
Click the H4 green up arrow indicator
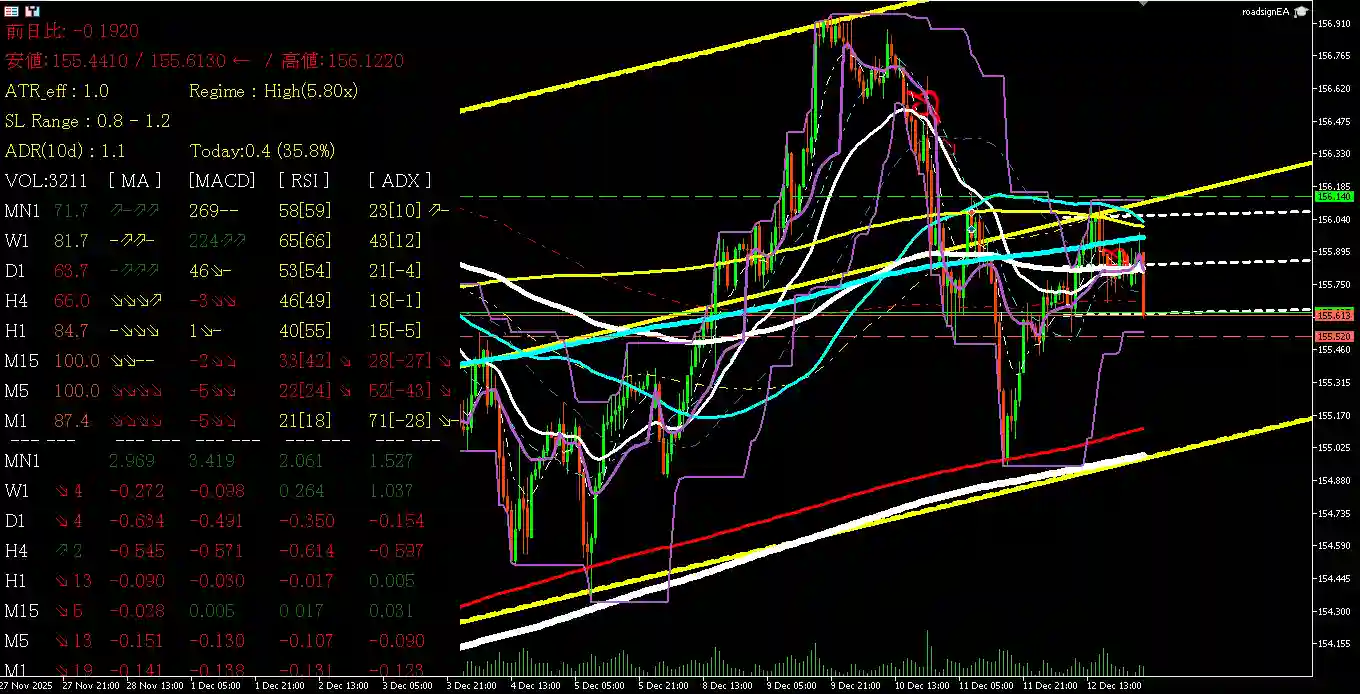(64, 551)
